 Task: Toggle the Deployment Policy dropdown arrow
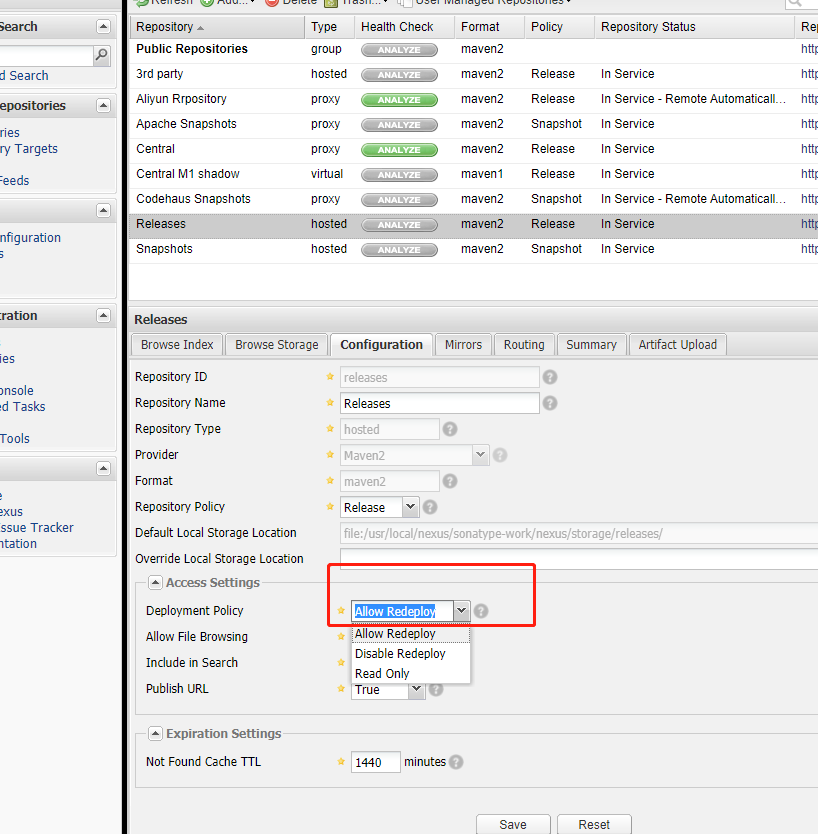(x=461, y=611)
